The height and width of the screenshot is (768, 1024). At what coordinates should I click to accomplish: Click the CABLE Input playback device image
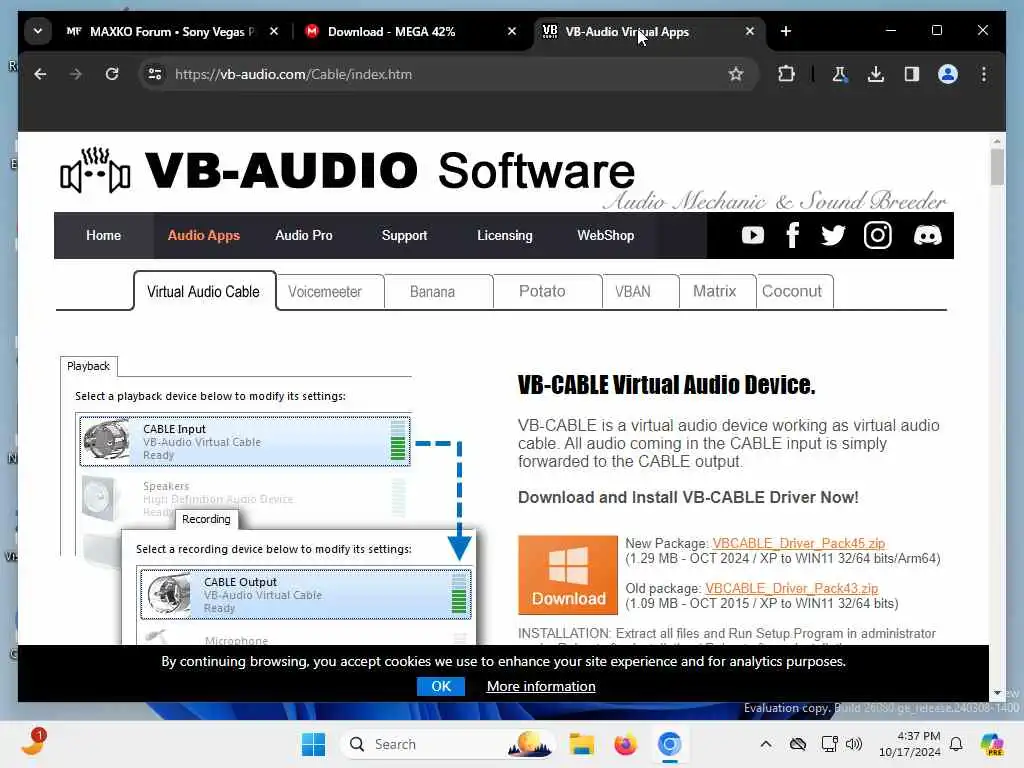tap(107, 441)
